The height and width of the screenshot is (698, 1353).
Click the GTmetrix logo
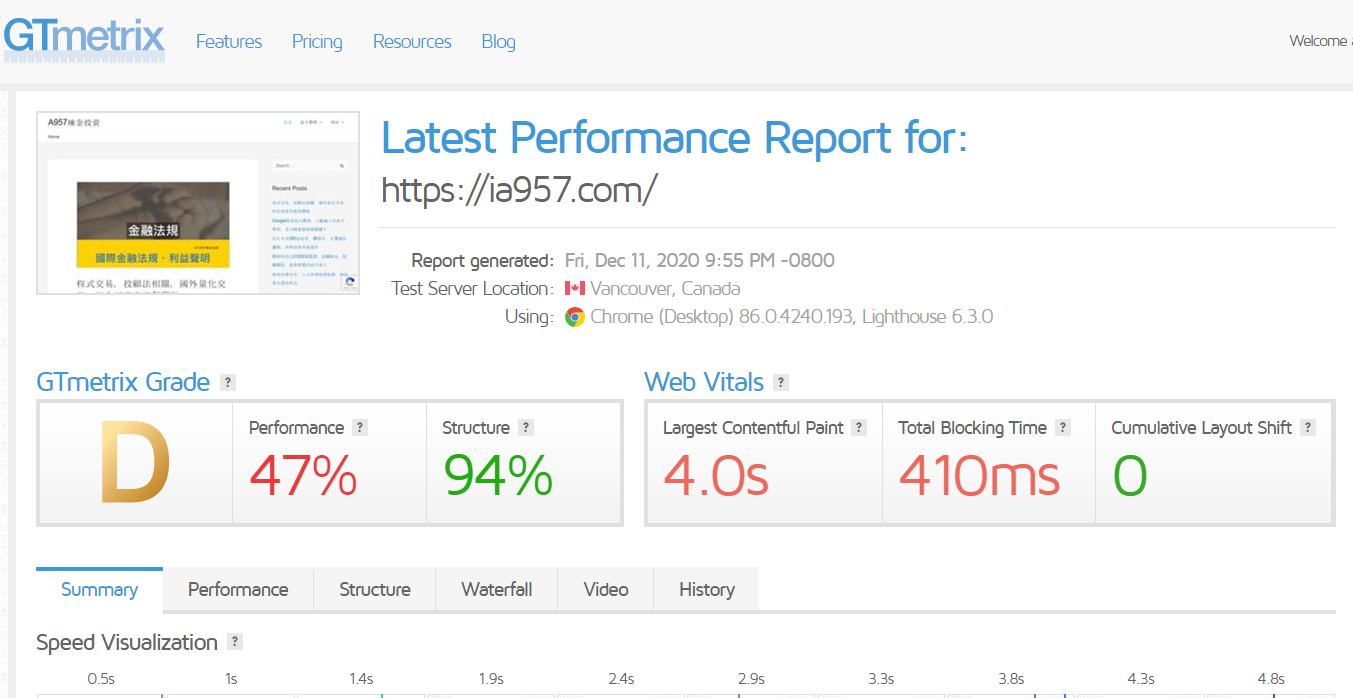click(84, 40)
